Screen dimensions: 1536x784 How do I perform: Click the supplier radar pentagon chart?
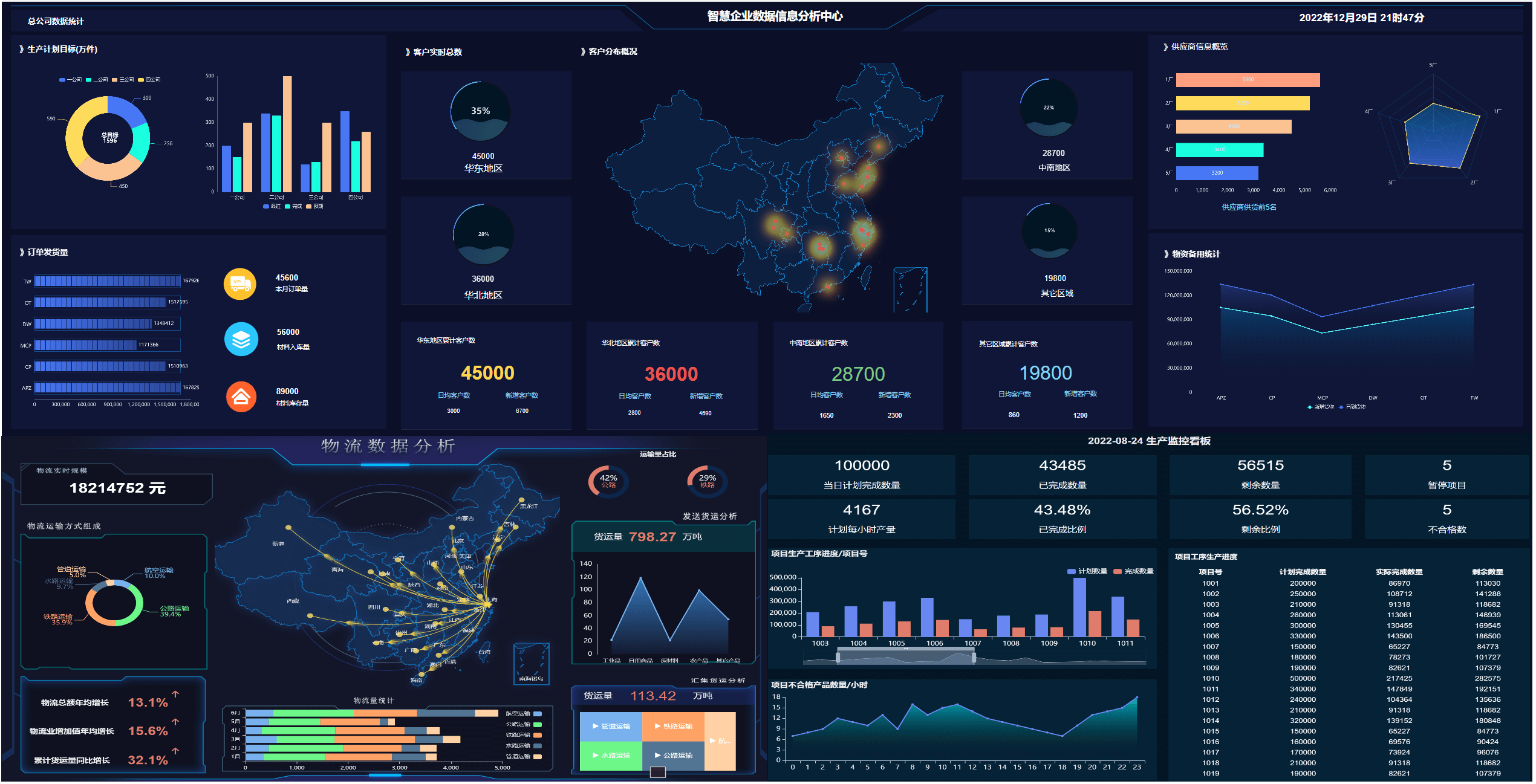1434,128
